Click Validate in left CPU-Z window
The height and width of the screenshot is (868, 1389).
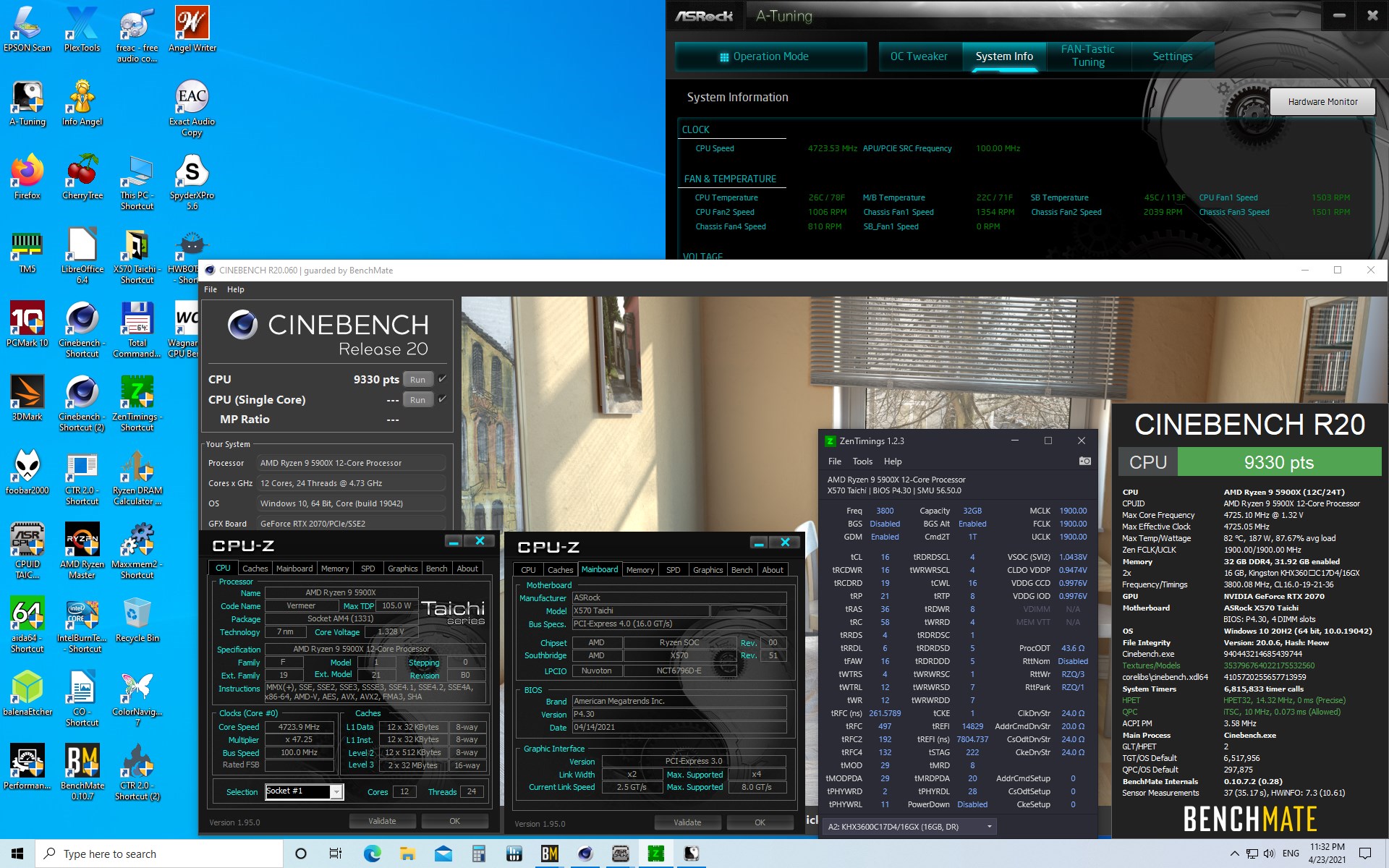(382, 821)
